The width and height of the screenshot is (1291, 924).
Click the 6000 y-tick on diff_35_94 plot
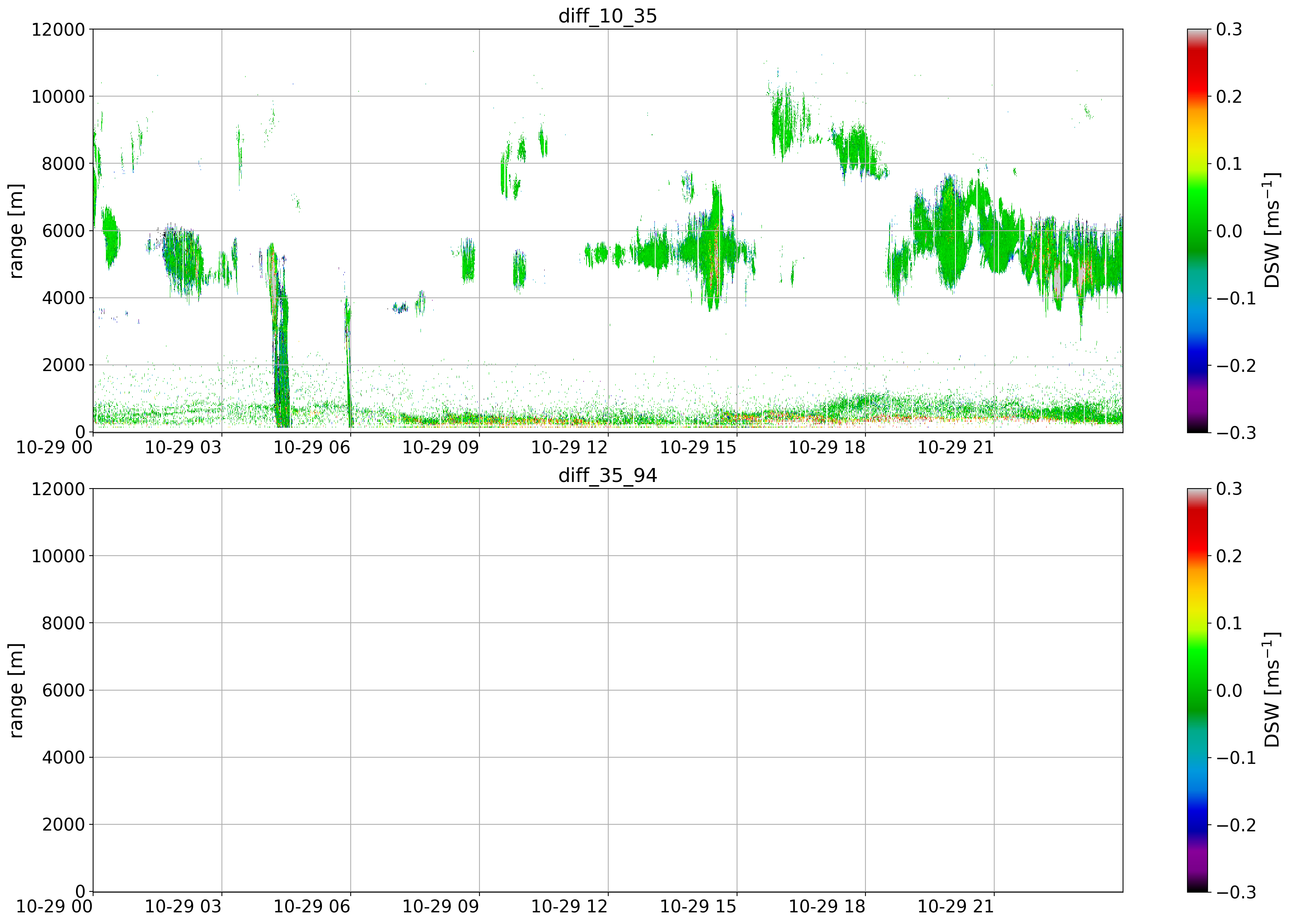[x=63, y=690]
